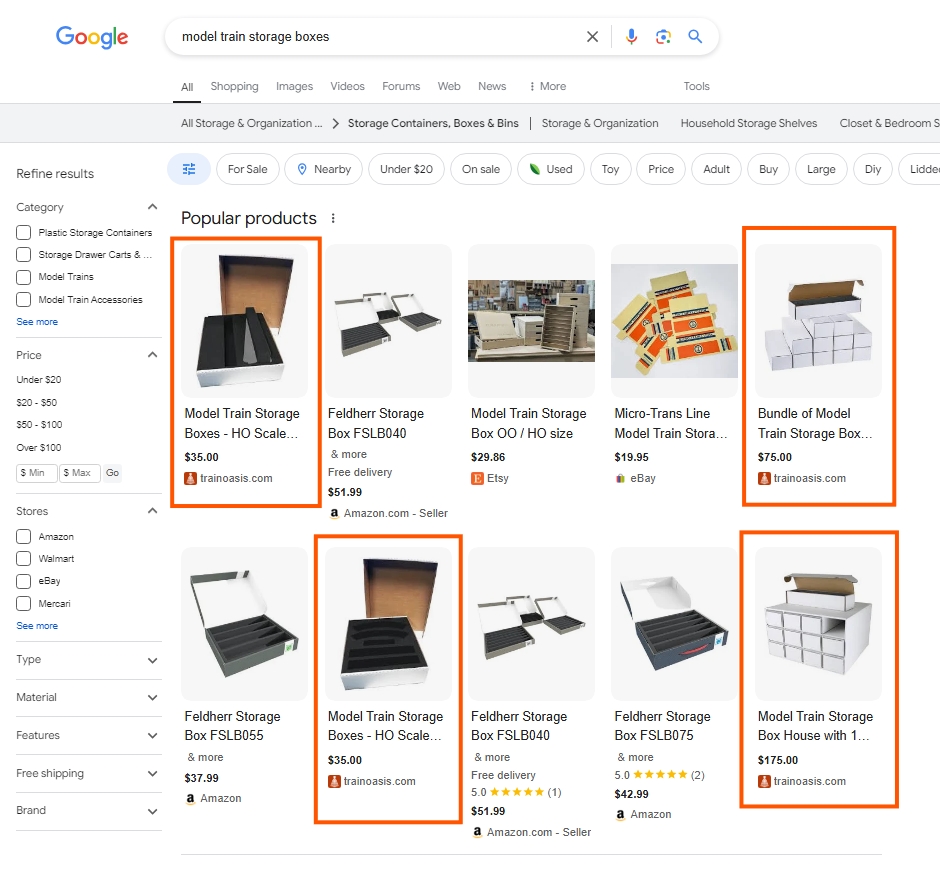Open the $29.86 Etsy product image

(531, 321)
